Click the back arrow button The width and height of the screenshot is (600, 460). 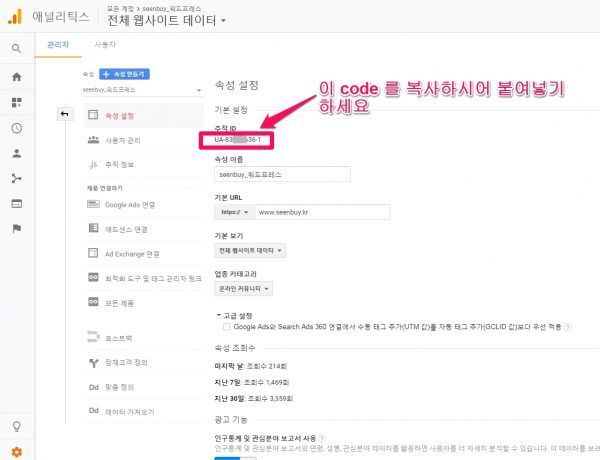pyautogui.click(x=65, y=114)
